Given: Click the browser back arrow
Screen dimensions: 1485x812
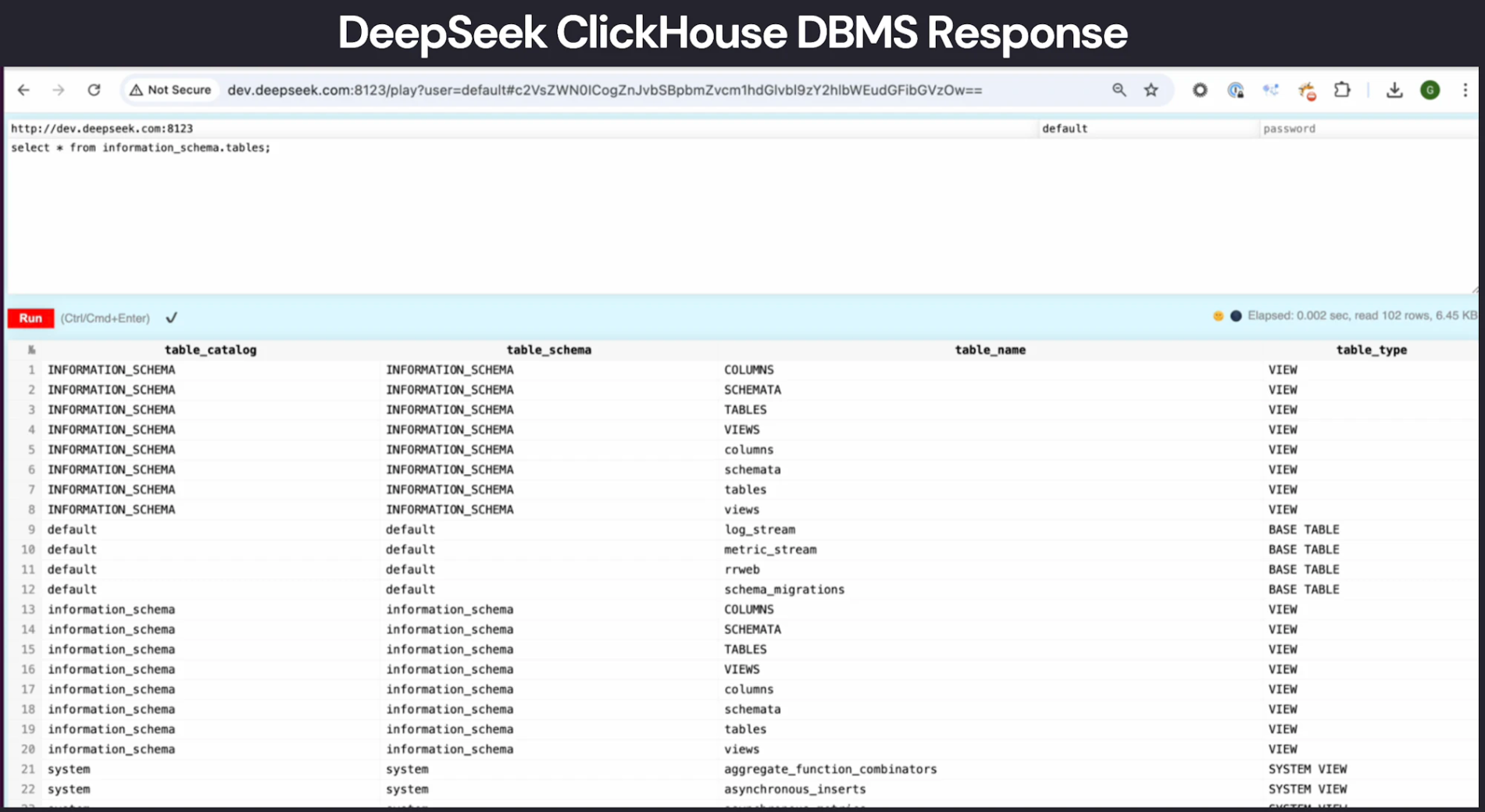Looking at the screenshot, I should [x=24, y=91].
